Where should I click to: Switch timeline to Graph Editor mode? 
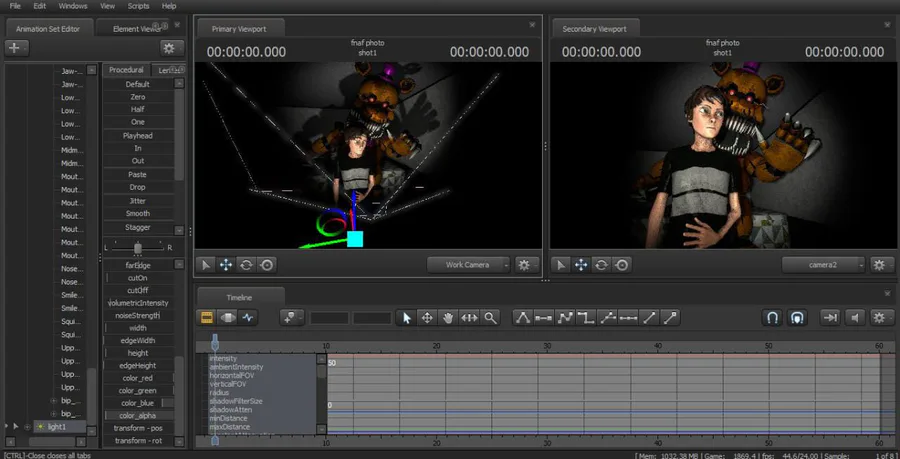click(247, 317)
